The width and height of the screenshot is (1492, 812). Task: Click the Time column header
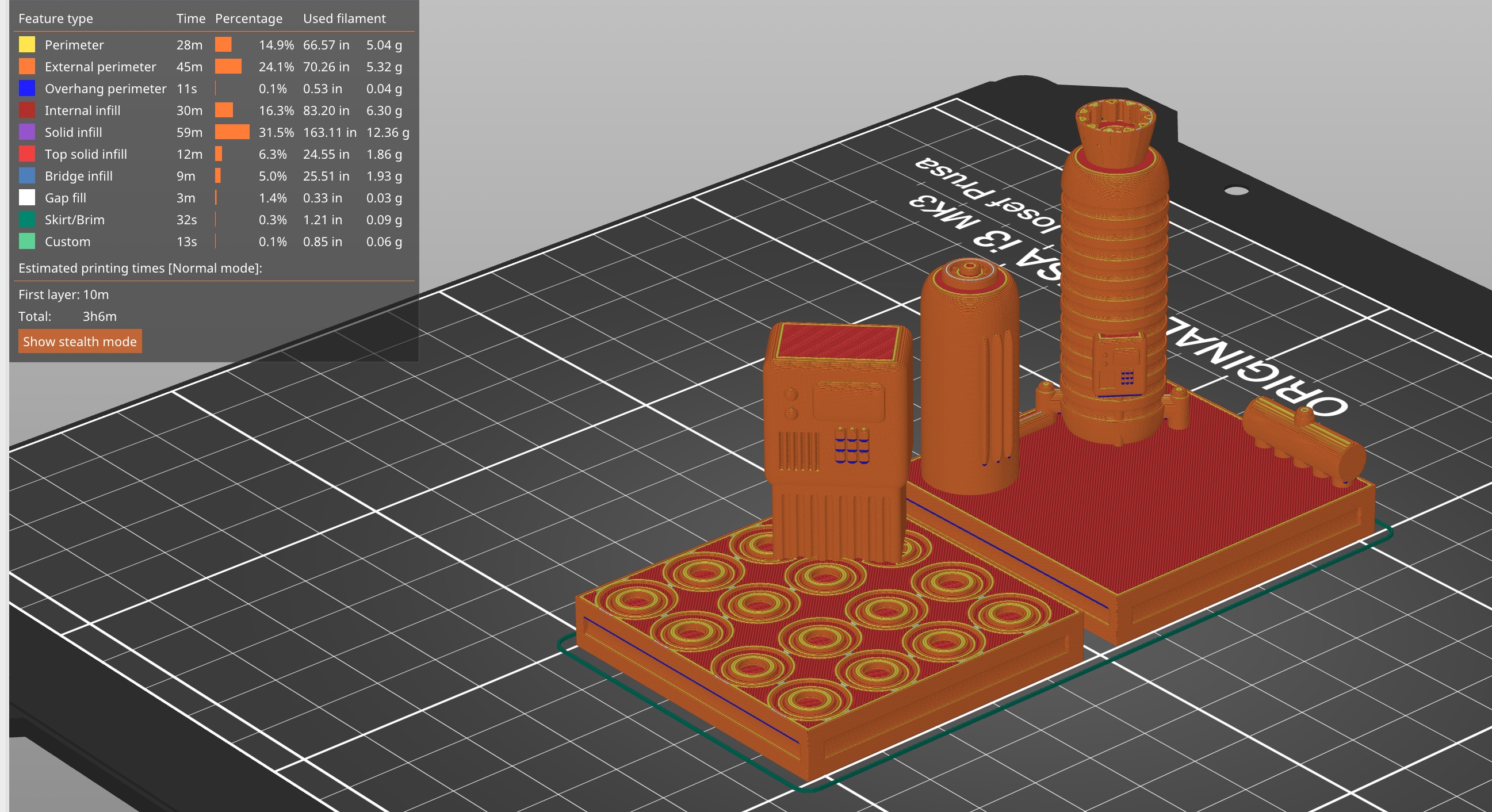[190, 18]
